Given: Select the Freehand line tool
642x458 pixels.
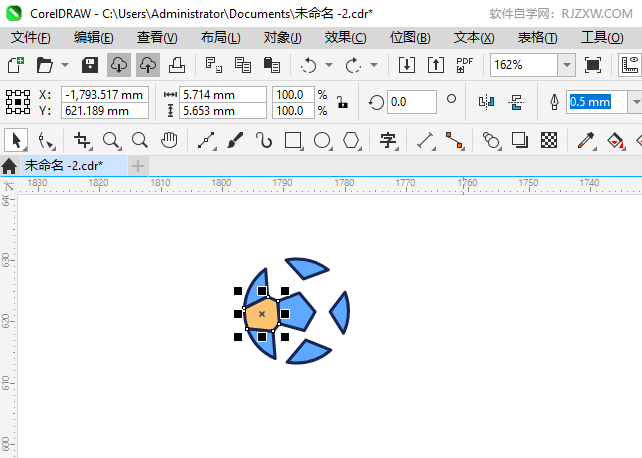Looking at the screenshot, I should coord(206,140).
